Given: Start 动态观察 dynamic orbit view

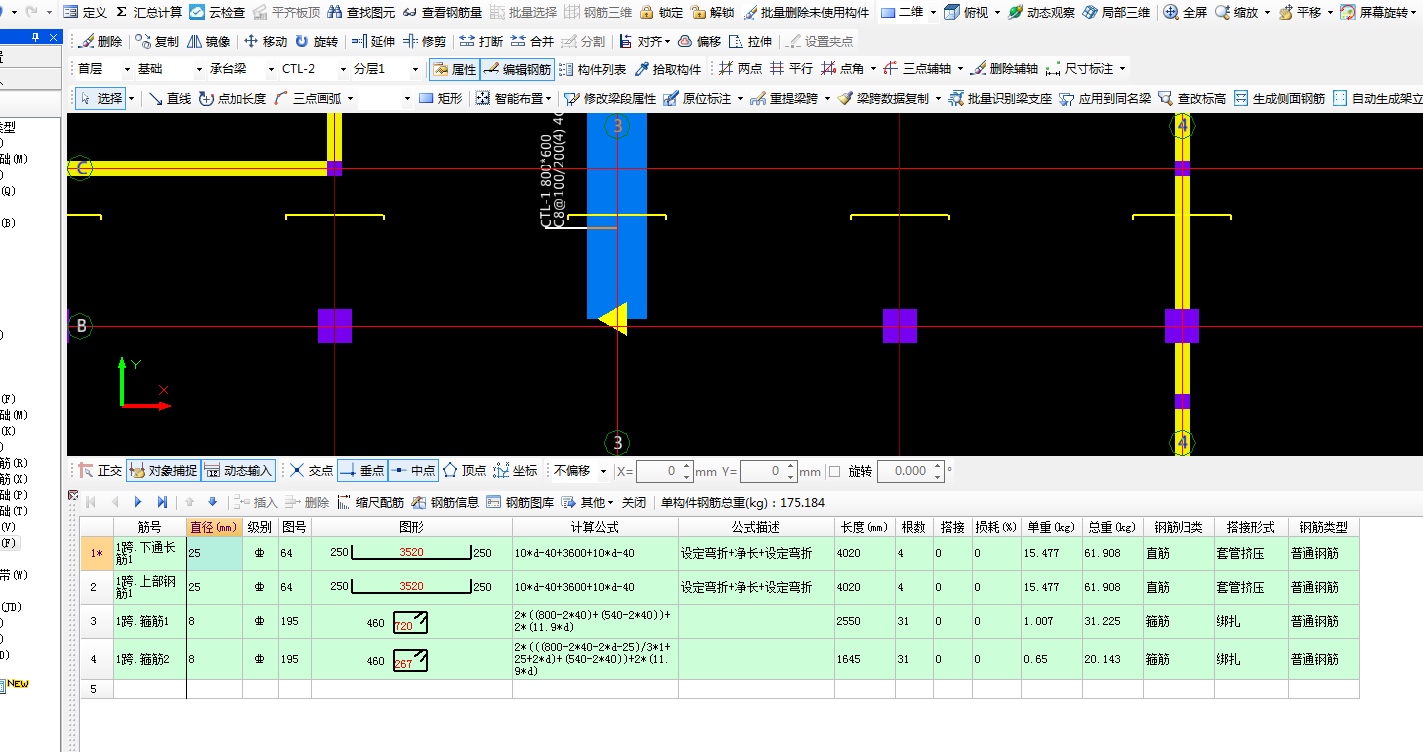Looking at the screenshot, I should 1041,12.
